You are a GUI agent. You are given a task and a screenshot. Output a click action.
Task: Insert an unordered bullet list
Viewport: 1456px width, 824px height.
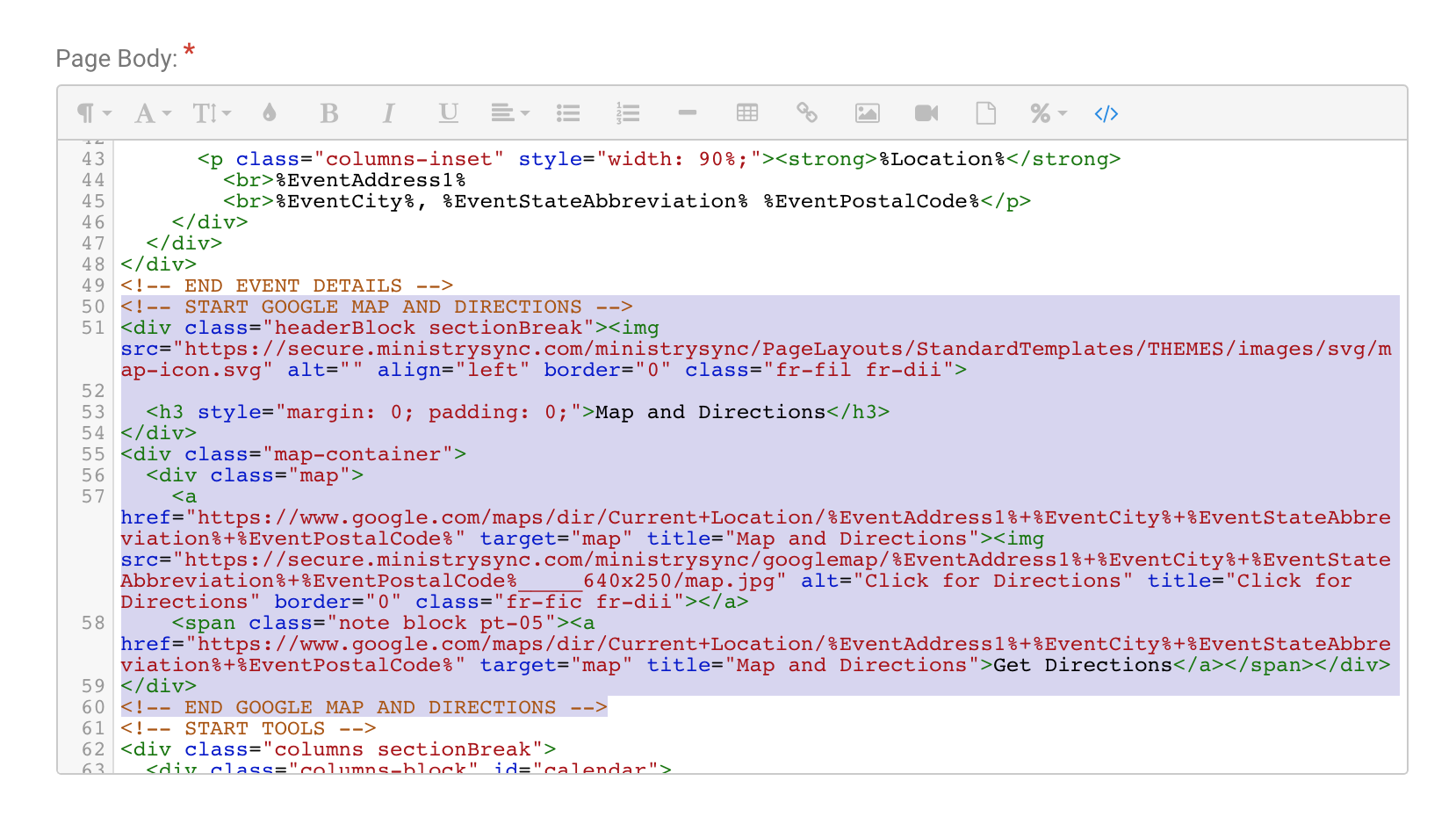pos(568,113)
